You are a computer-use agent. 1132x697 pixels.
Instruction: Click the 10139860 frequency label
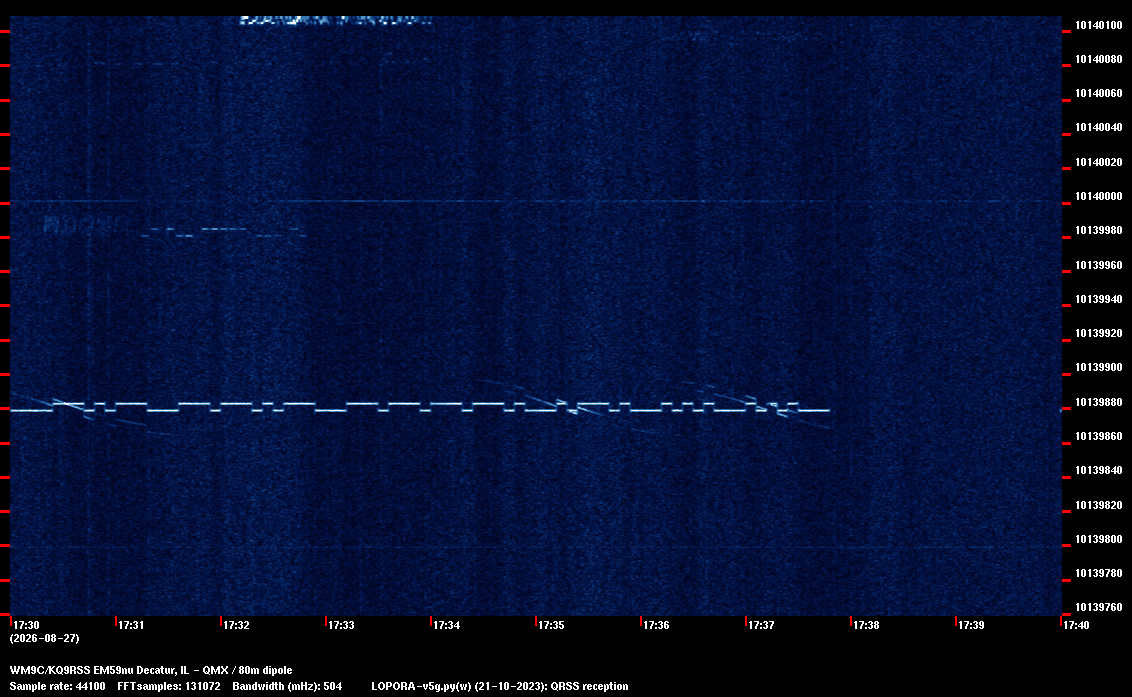point(1098,436)
